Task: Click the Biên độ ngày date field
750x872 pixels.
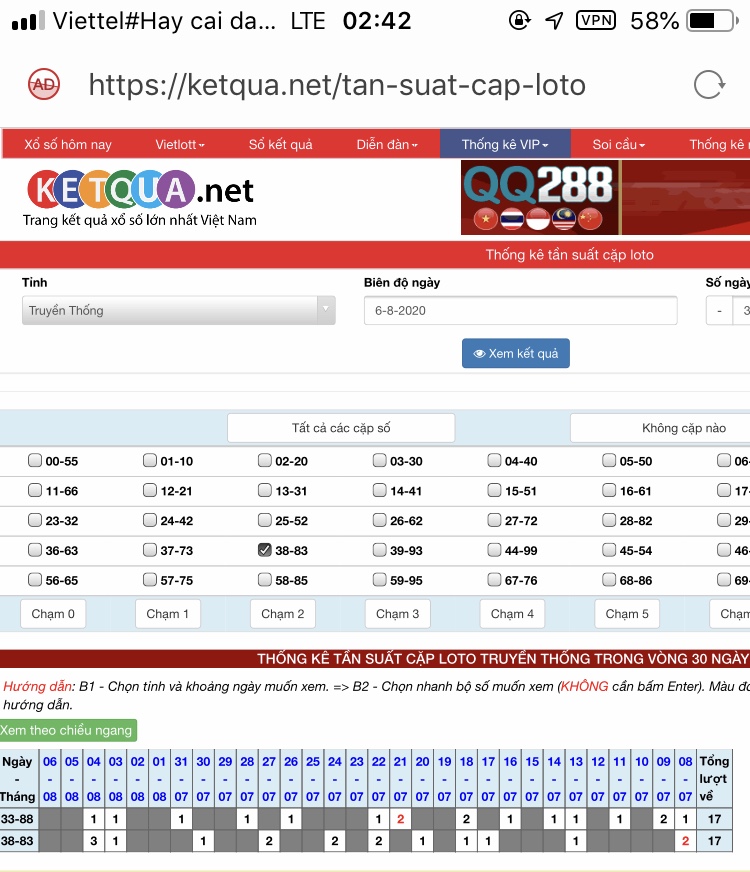Action: click(520, 311)
